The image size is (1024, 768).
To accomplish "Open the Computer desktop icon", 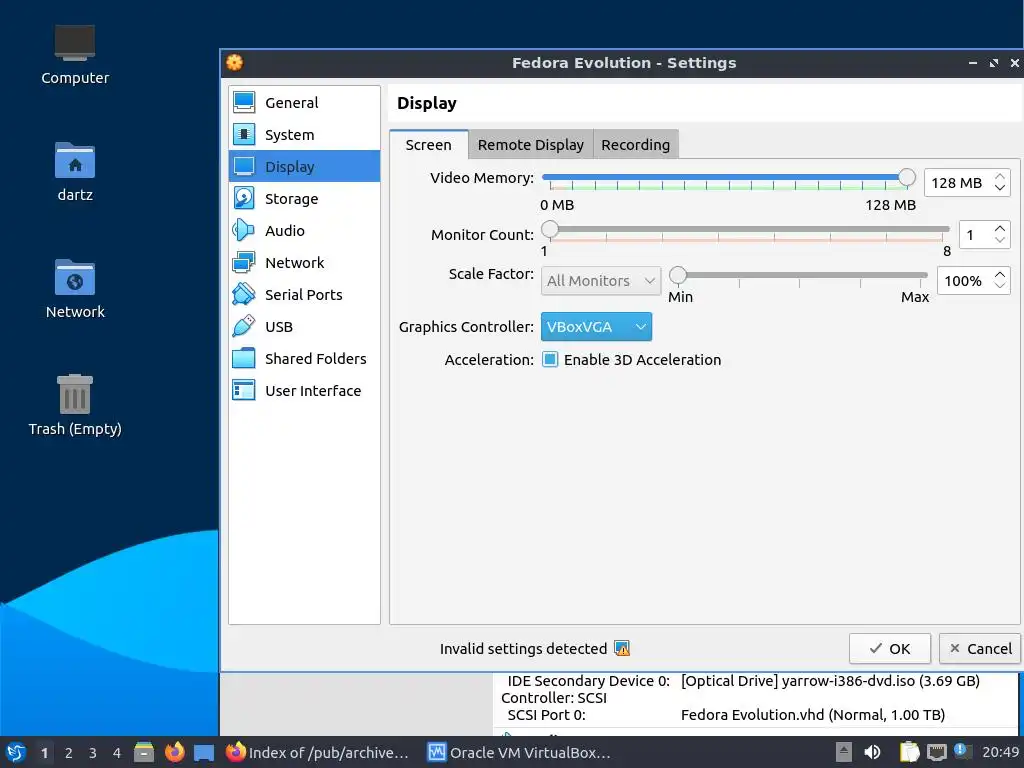I will pos(74,55).
